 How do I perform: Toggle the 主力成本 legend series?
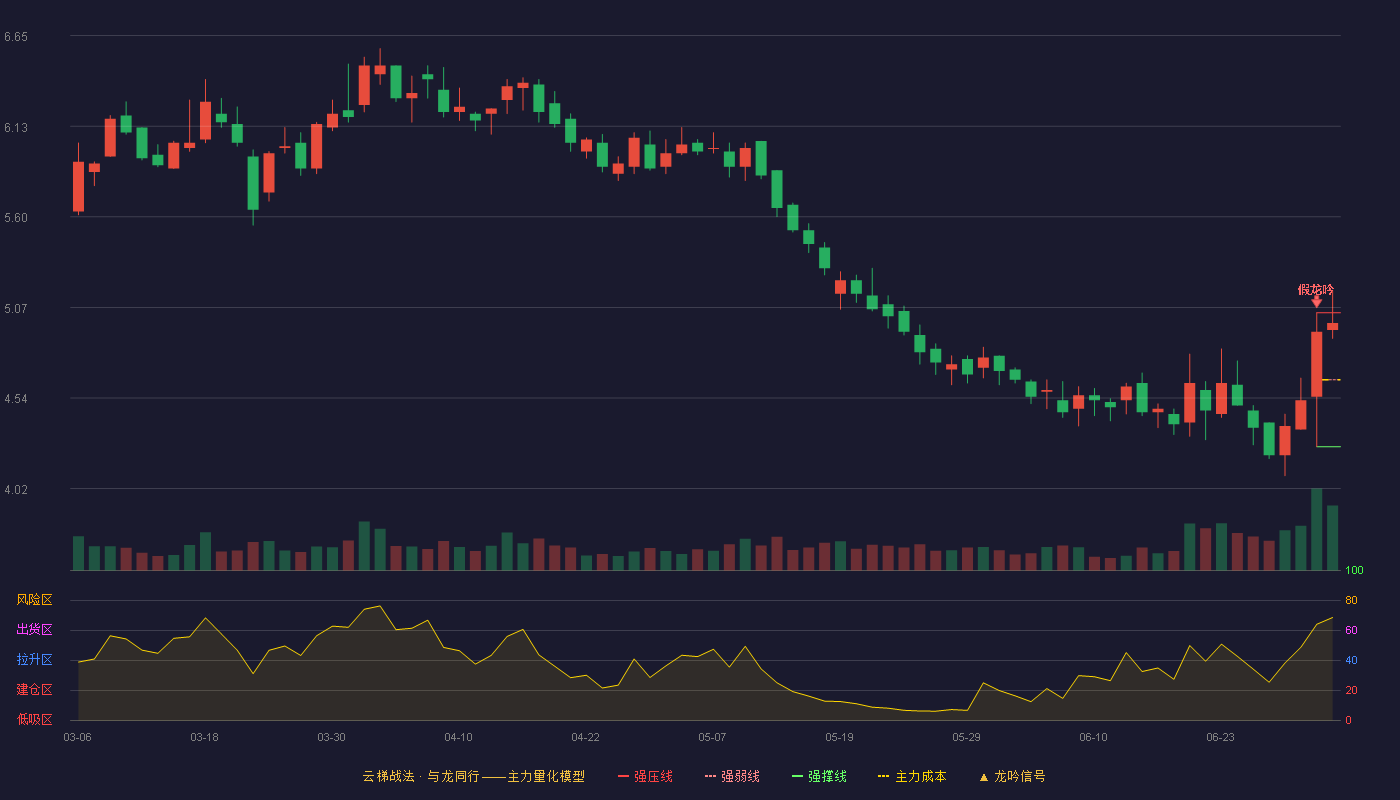pos(912,776)
